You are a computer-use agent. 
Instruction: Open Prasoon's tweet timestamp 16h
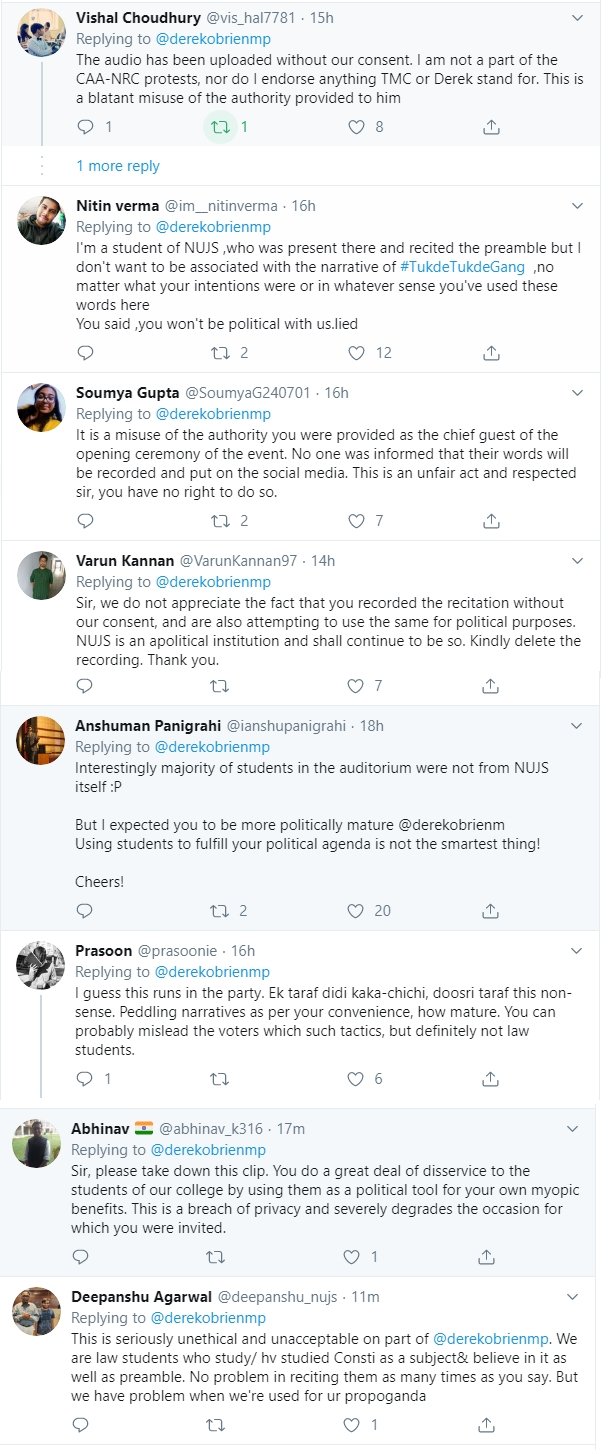pos(243,950)
